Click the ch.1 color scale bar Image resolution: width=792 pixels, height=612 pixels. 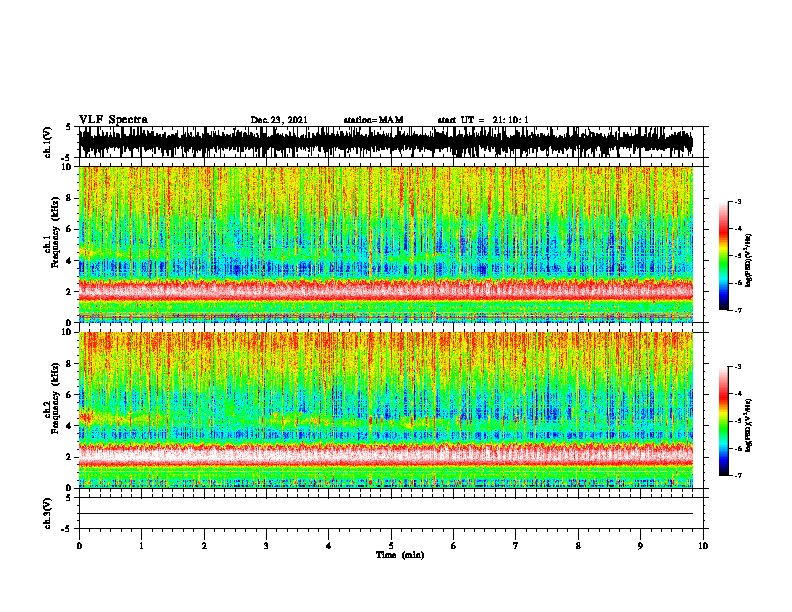(x=724, y=256)
